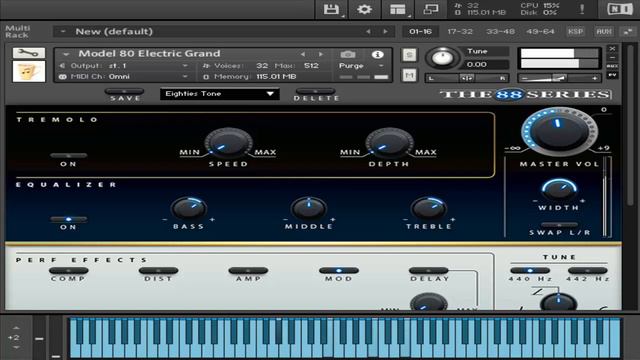Image resolution: width=640 pixels, height=360 pixels.
Task: Expand Model 80 Electric Grand instrument menu
Action: tap(66, 54)
